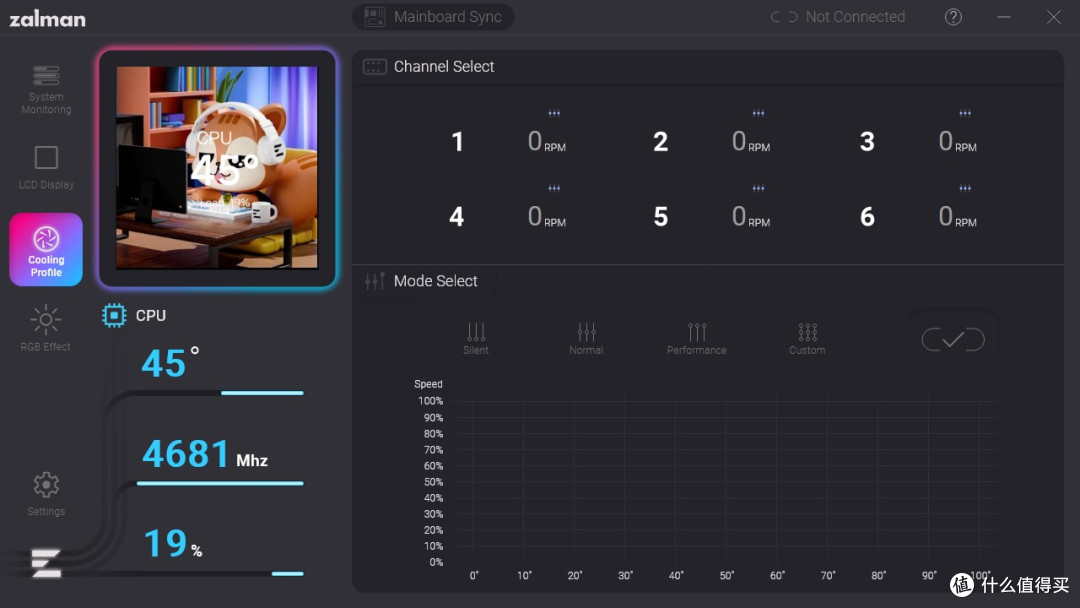This screenshot has height=608, width=1080.
Task: Choose the Silent fan mode
Action: pos(476,339)
